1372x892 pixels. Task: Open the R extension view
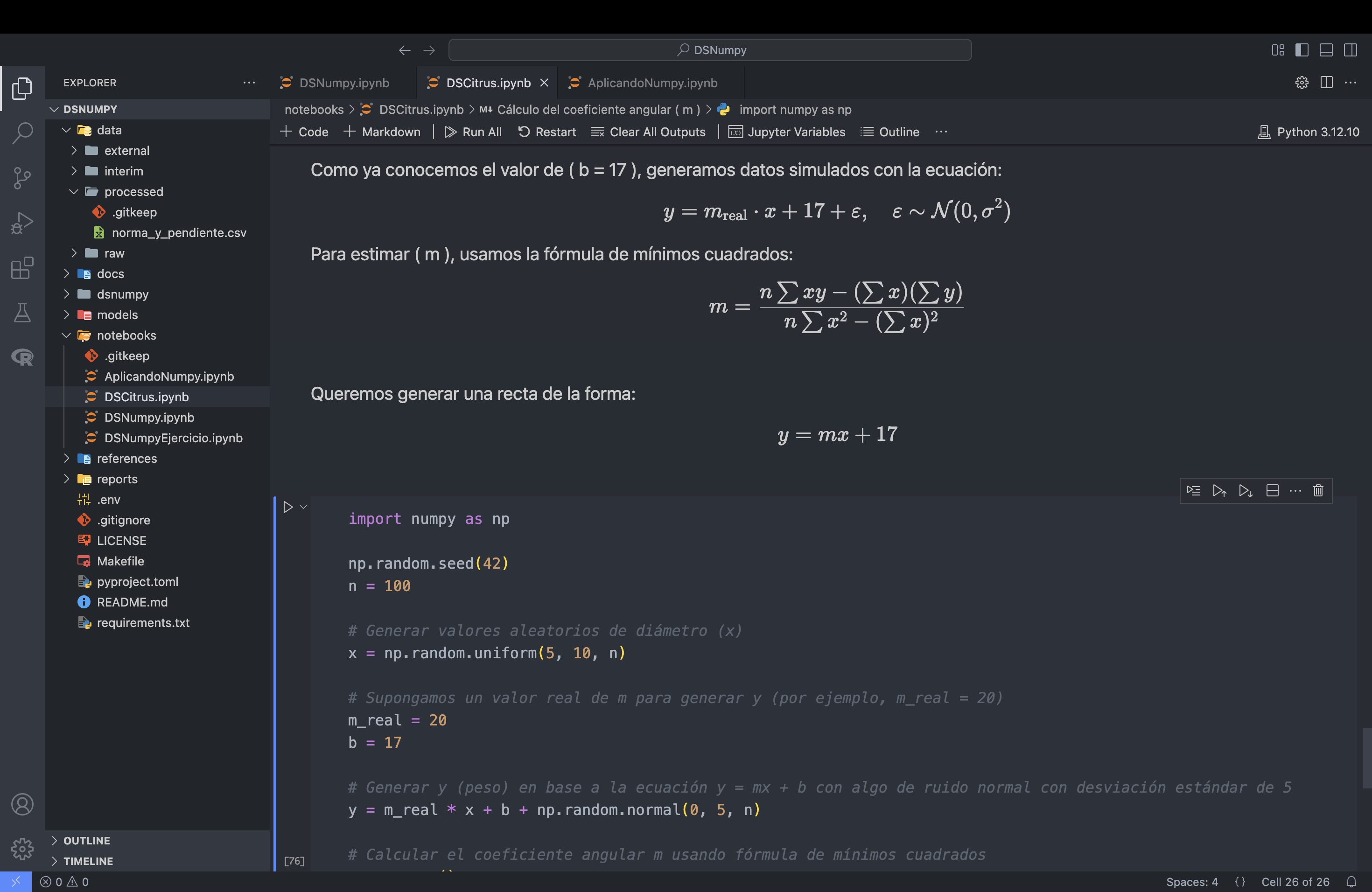22,357
